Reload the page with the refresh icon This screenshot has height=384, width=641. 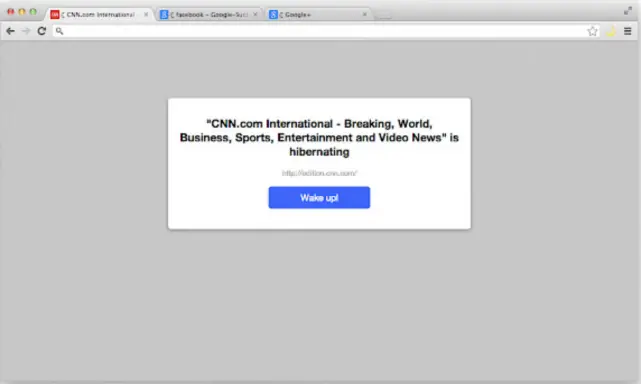click(x=41, y=31)
